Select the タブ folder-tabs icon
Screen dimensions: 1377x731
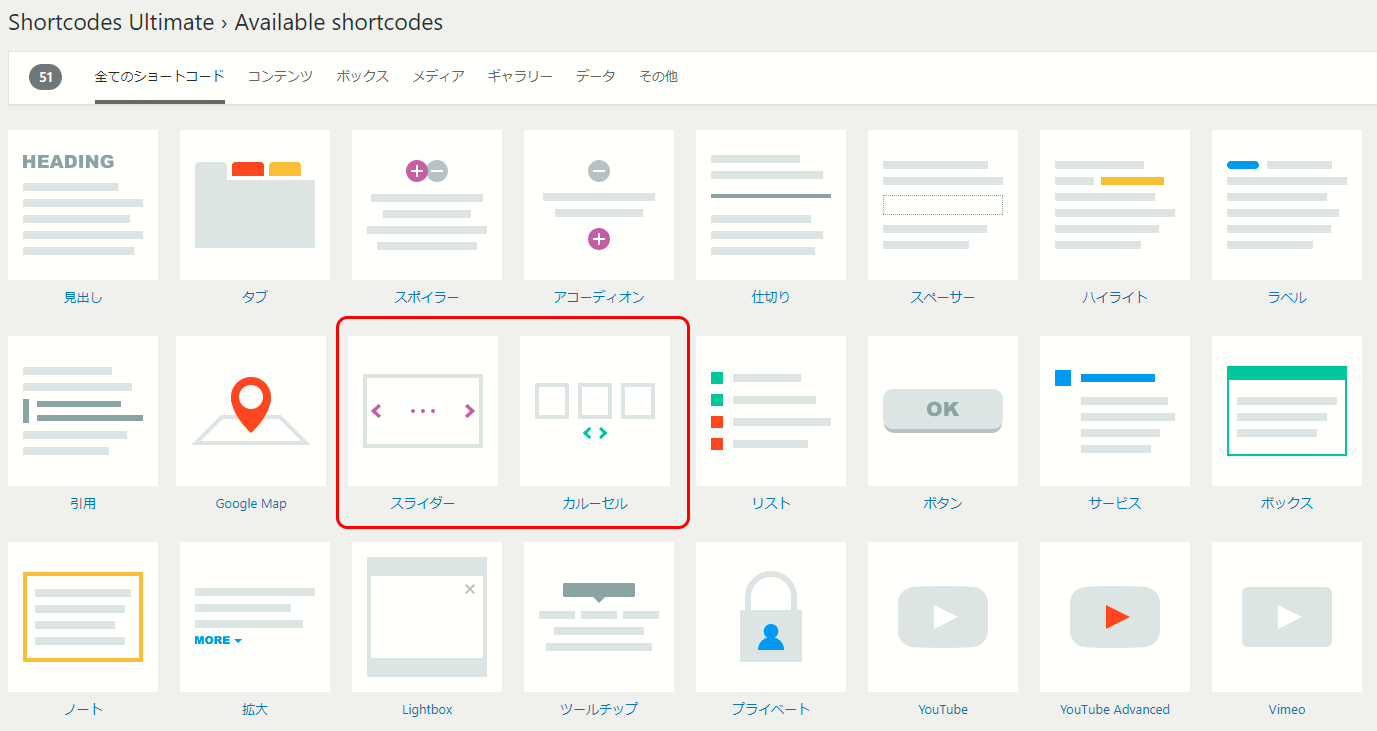[x=255, y=205]
